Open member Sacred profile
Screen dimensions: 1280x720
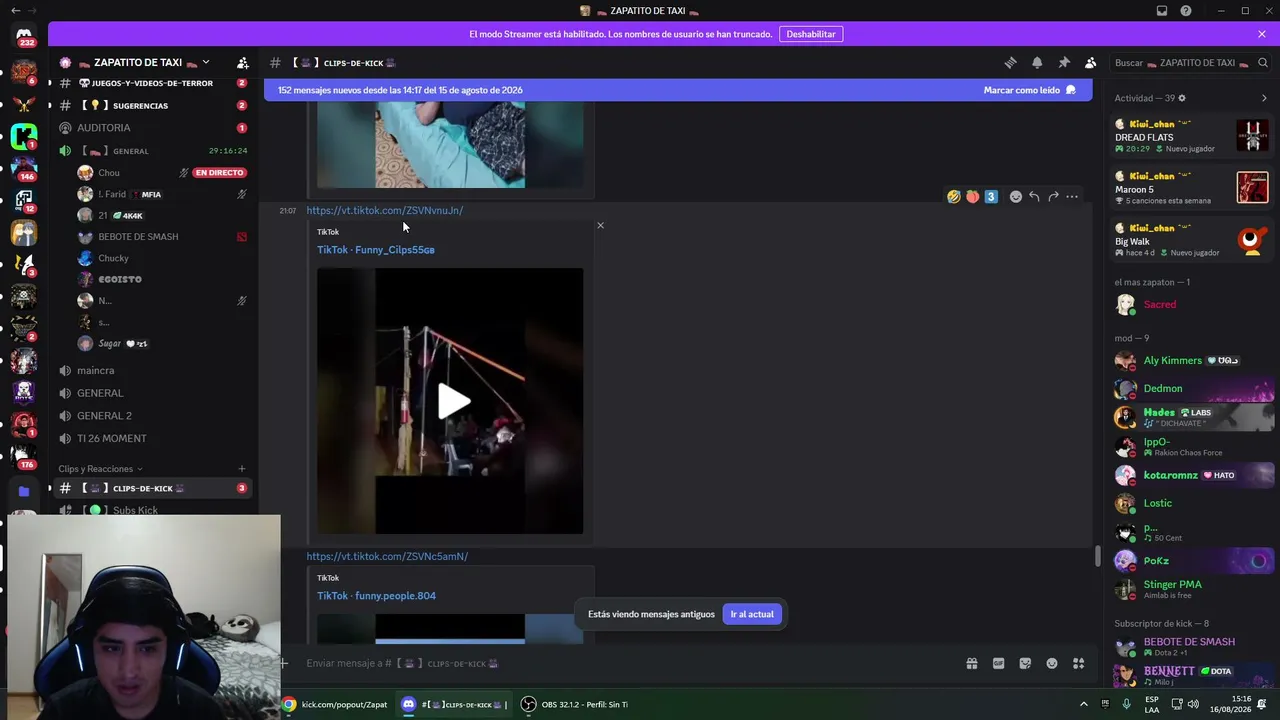(1192, 304)
